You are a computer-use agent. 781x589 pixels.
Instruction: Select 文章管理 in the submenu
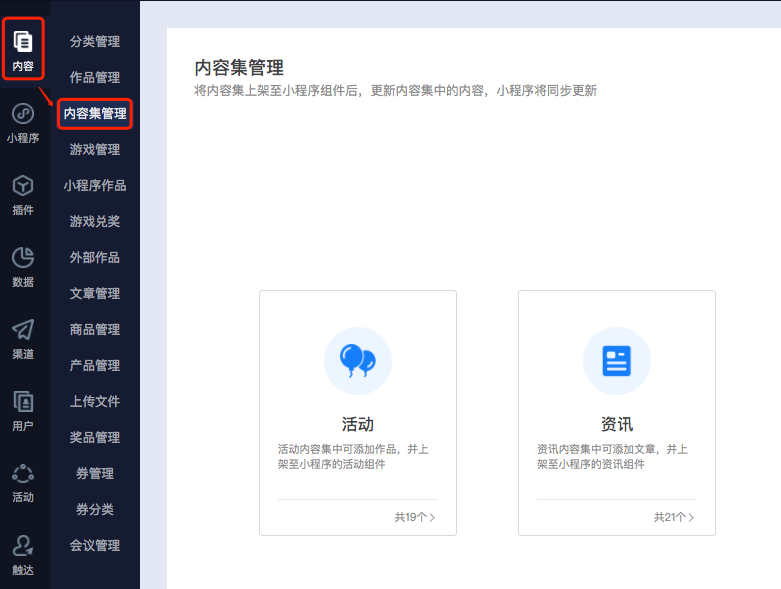click(x=95, y=293)
